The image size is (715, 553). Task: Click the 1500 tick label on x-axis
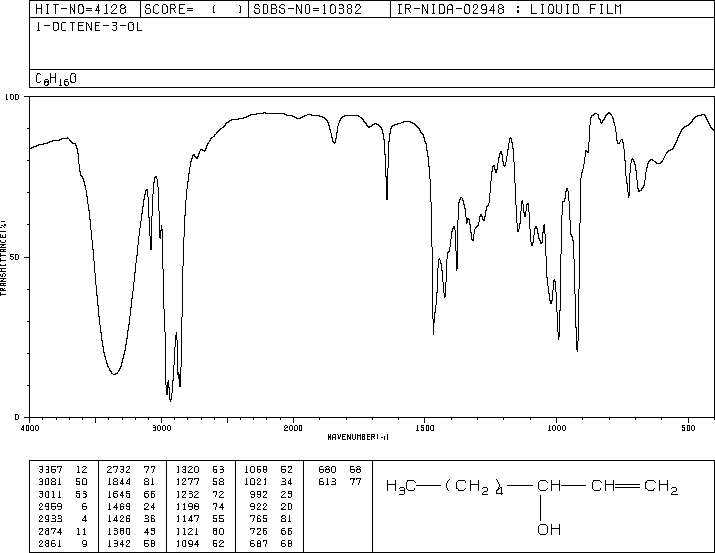pos(425,428)
